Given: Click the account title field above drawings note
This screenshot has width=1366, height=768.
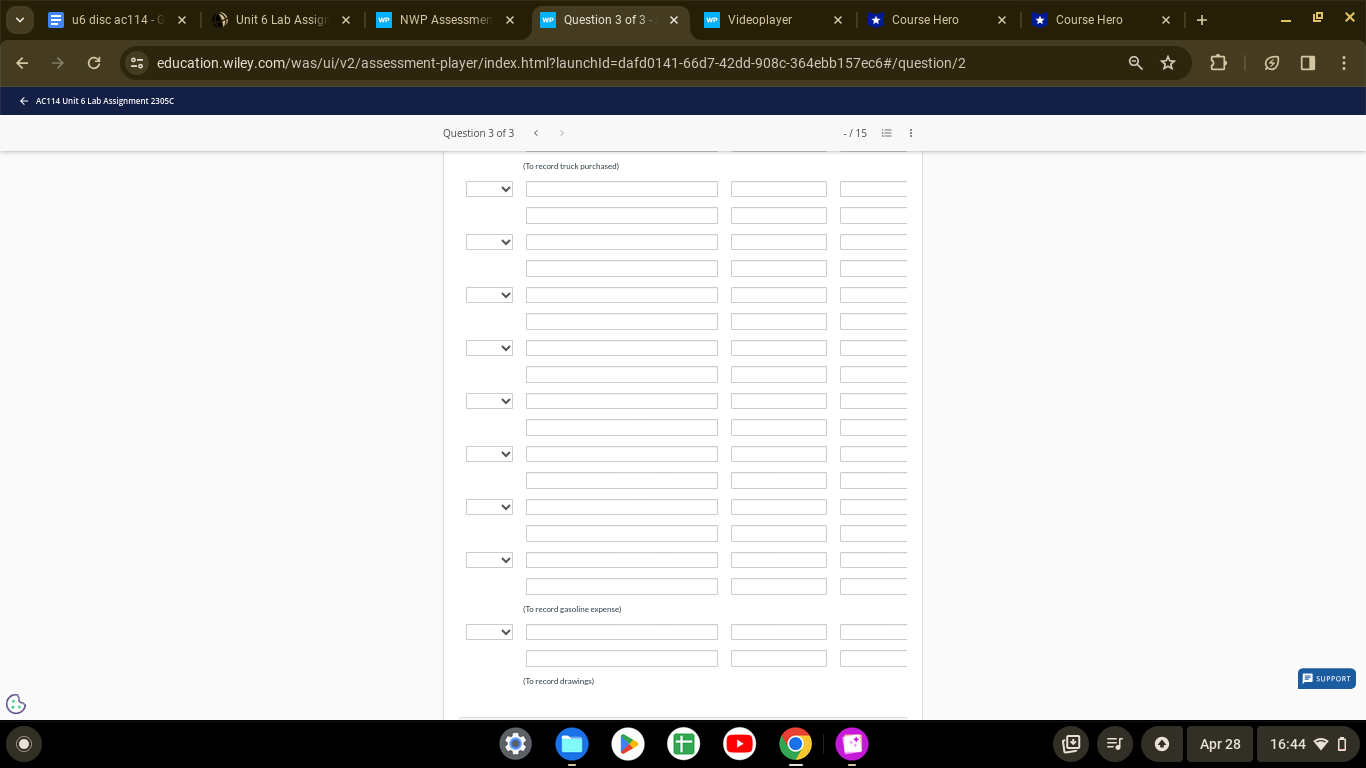Looking at the screenshot, I should click(622, 659).
